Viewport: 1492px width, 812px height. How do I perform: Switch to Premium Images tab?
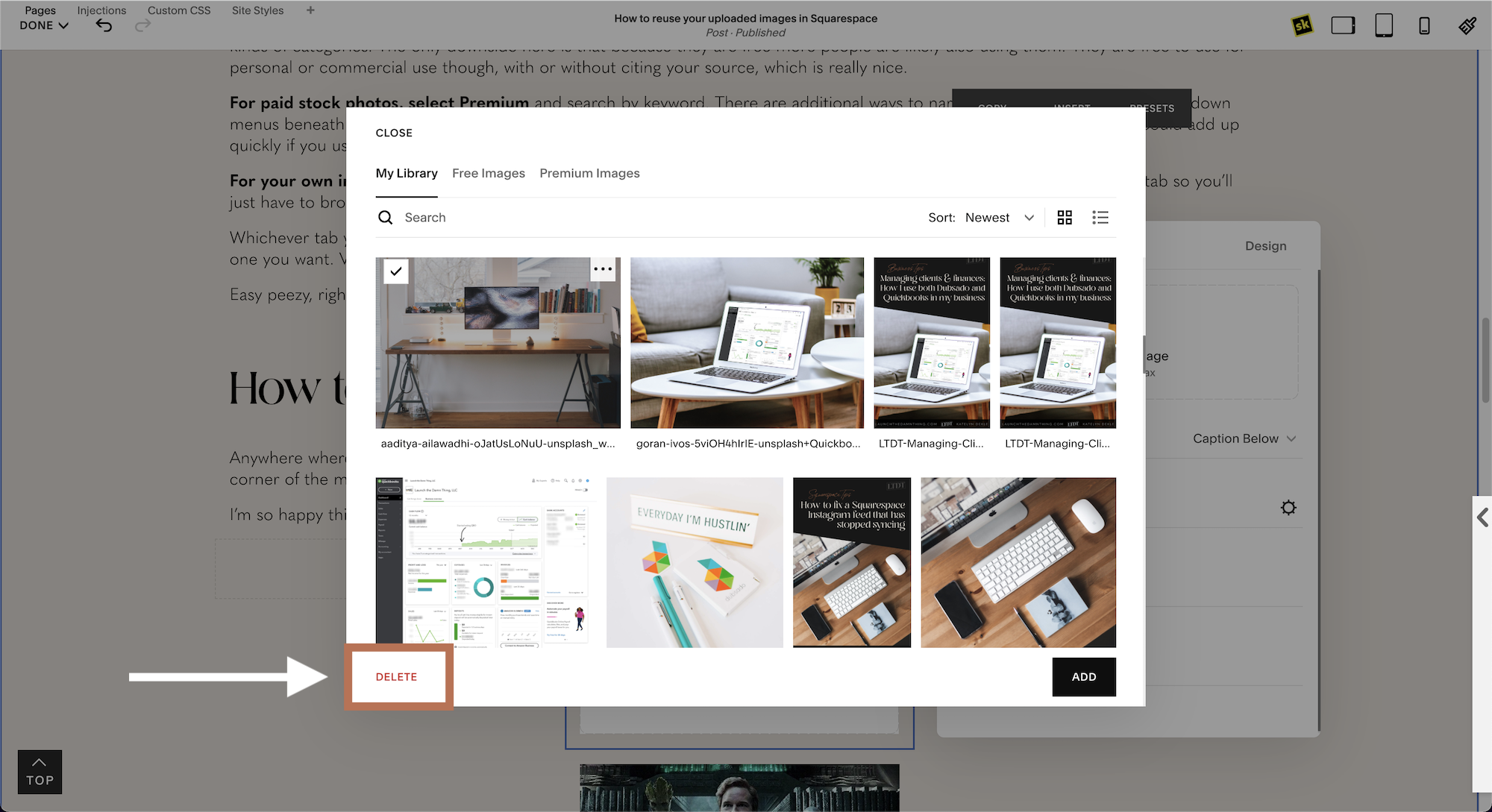589,172
